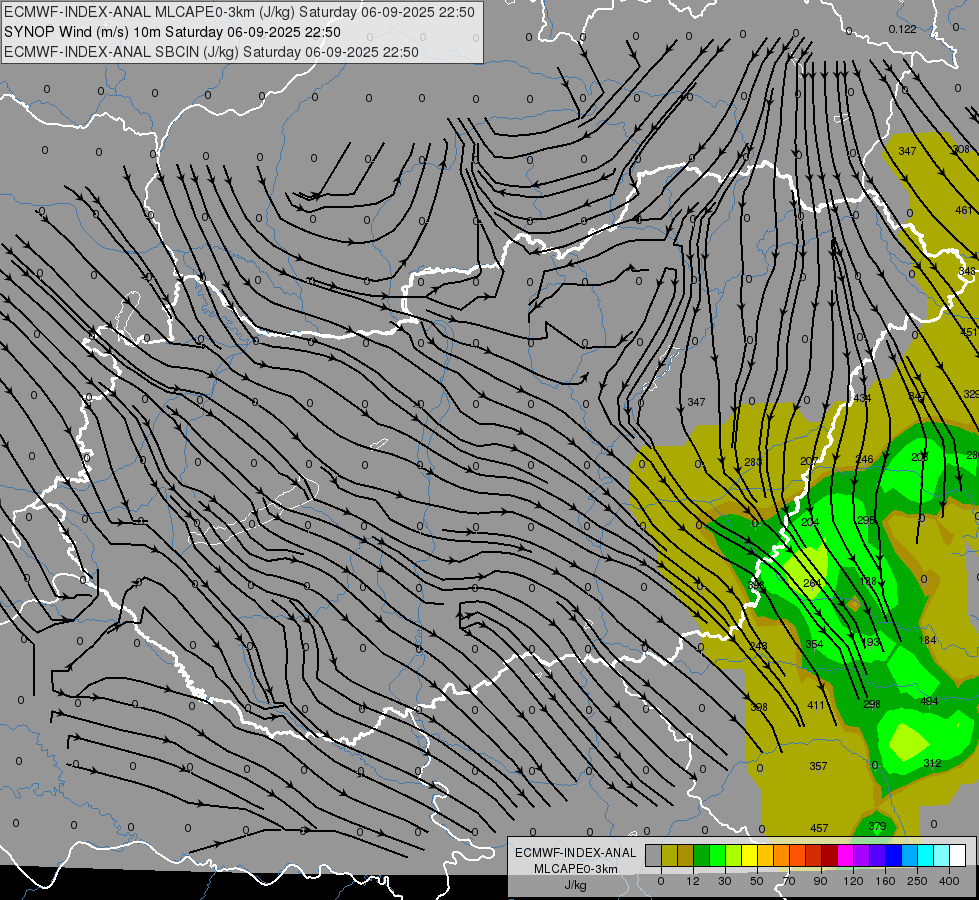Screen dimensions: 979x900
Task: Select the SYNOP Wind 10m title line
Action: click(172, 32)
